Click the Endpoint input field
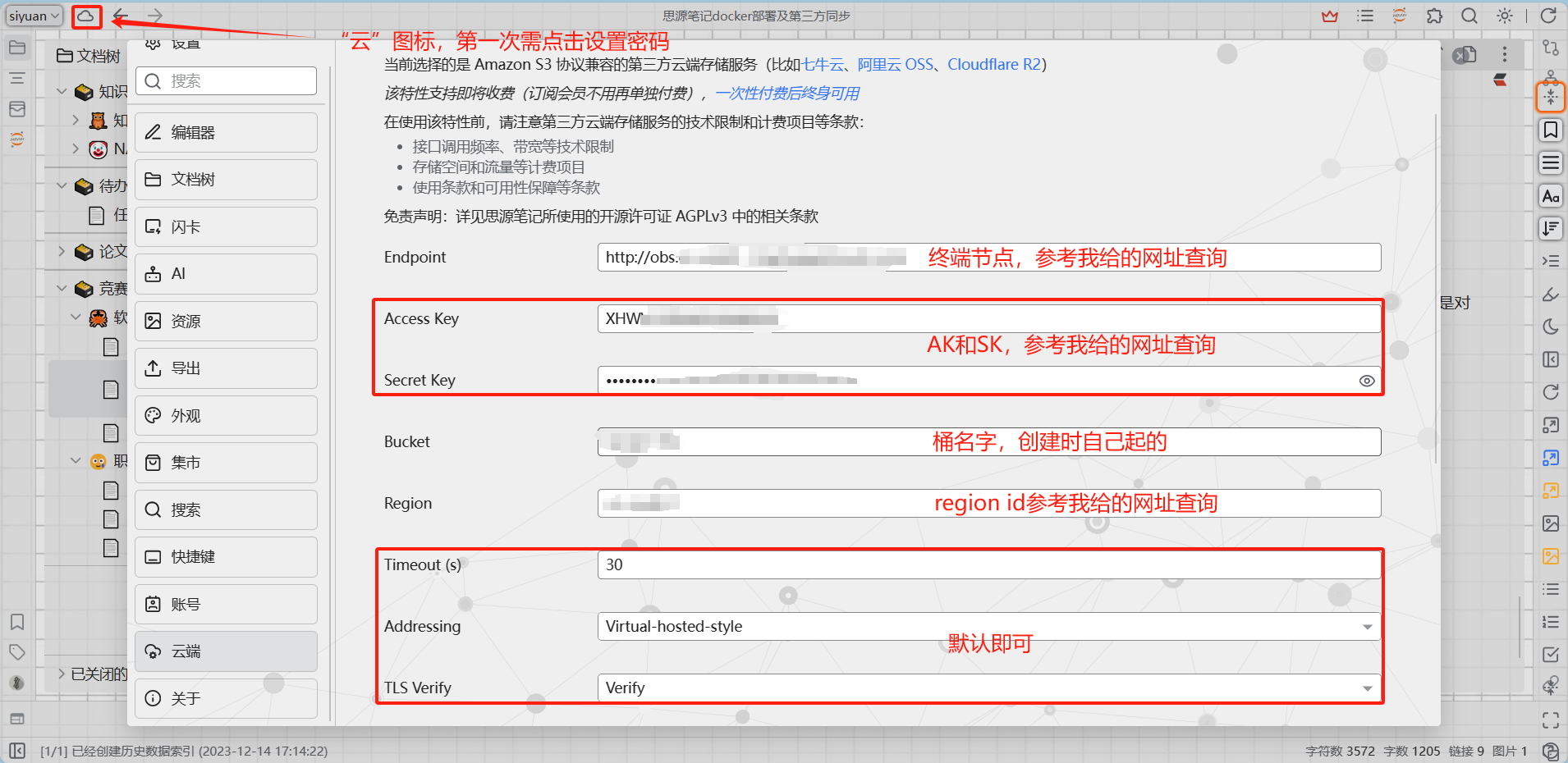Image resolution: width=1568 pixels, height=763 pixels. click(989, 258)
